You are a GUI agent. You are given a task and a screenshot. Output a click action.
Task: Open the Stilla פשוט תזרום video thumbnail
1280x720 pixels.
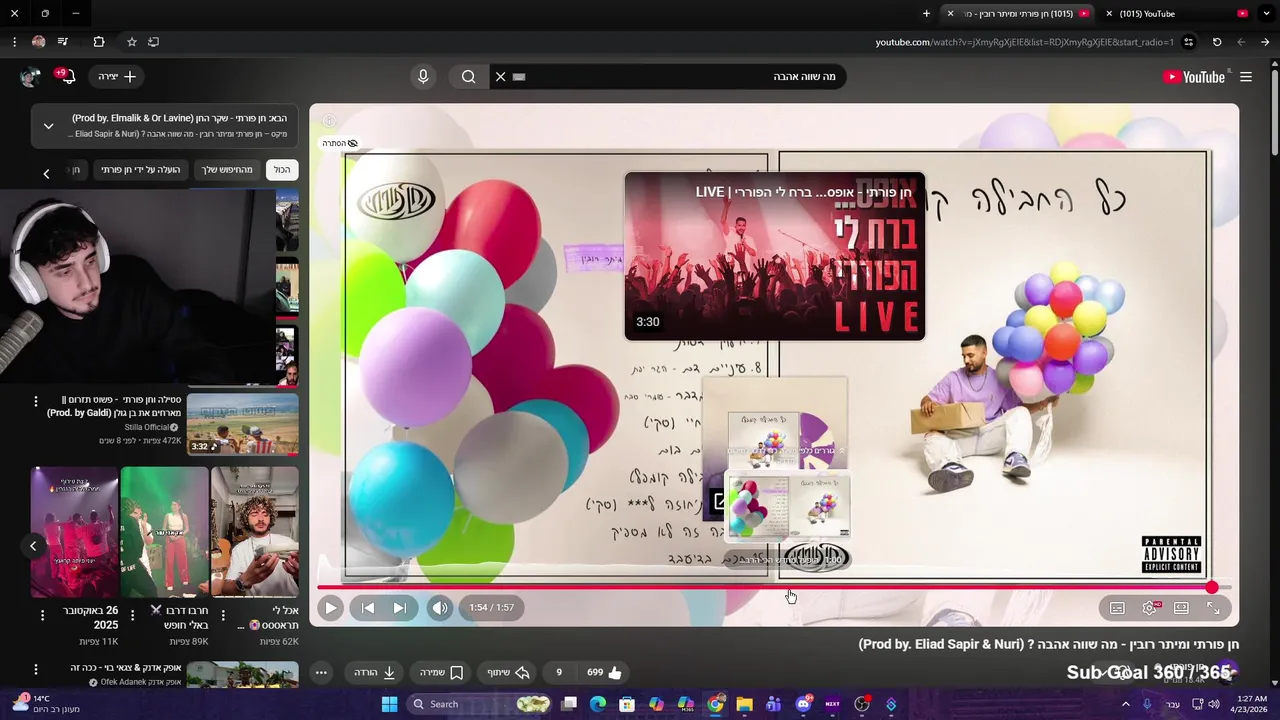coord(243,424)
